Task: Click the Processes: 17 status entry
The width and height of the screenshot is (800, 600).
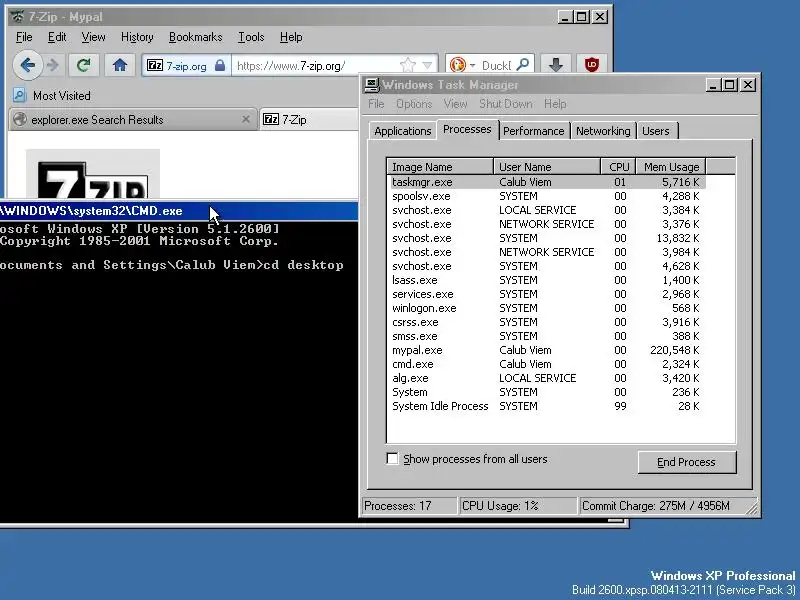Action: [x=410, y=506]
